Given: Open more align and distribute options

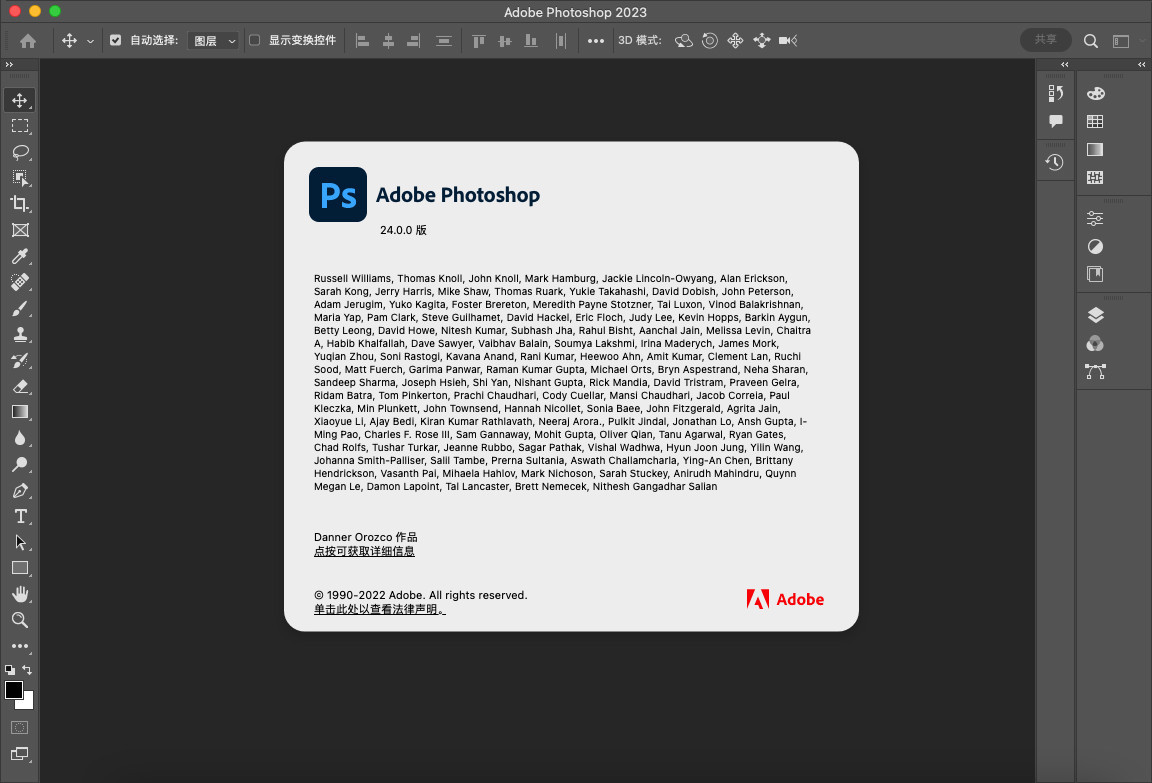Looking at the screenshot, I should [x=596, y=41].
